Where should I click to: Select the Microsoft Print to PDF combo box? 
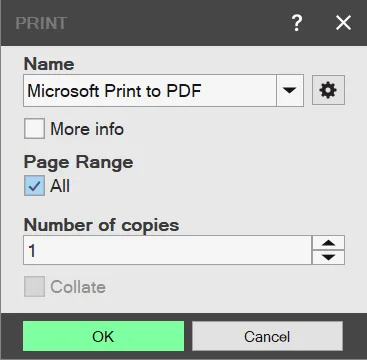pyautogui.click(x=163, y=90)
